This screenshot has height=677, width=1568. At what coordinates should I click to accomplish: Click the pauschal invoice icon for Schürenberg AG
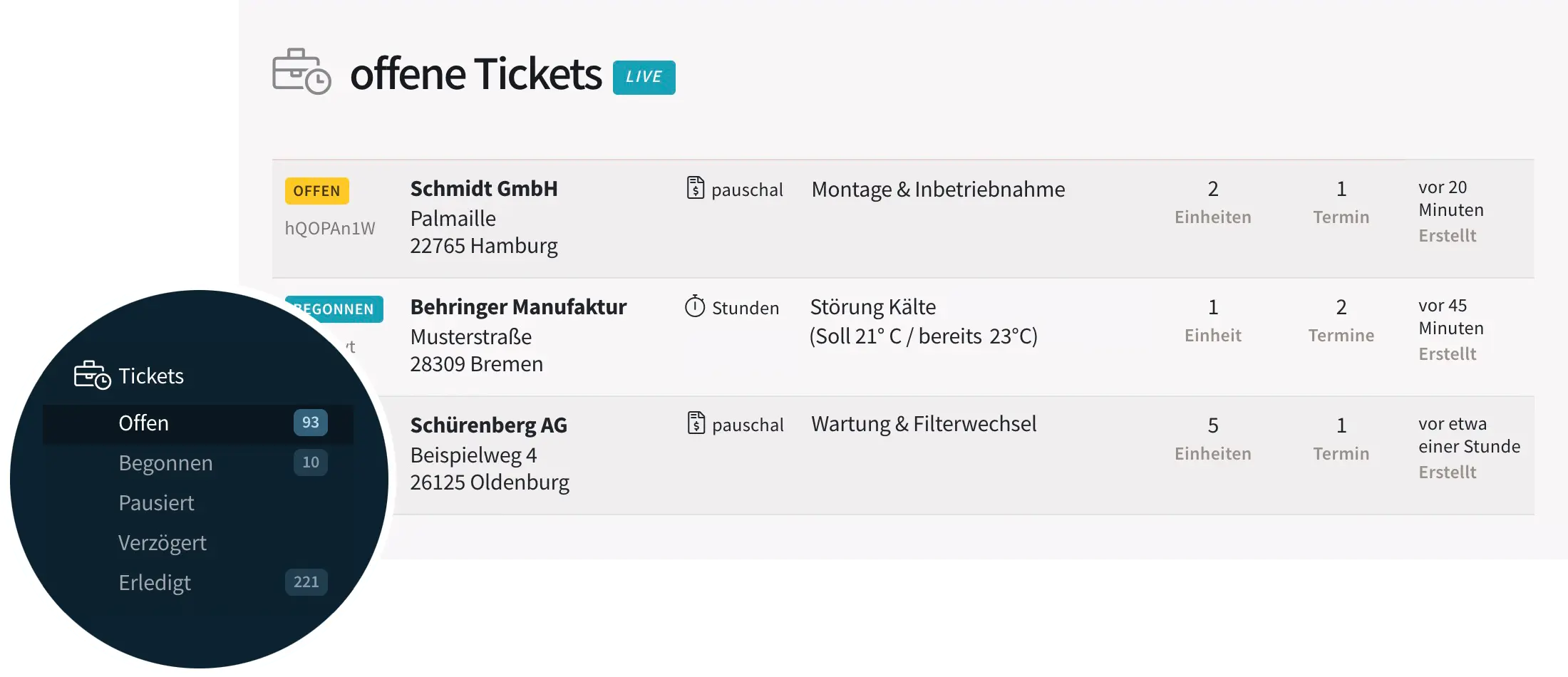click(x=696, y=423)
